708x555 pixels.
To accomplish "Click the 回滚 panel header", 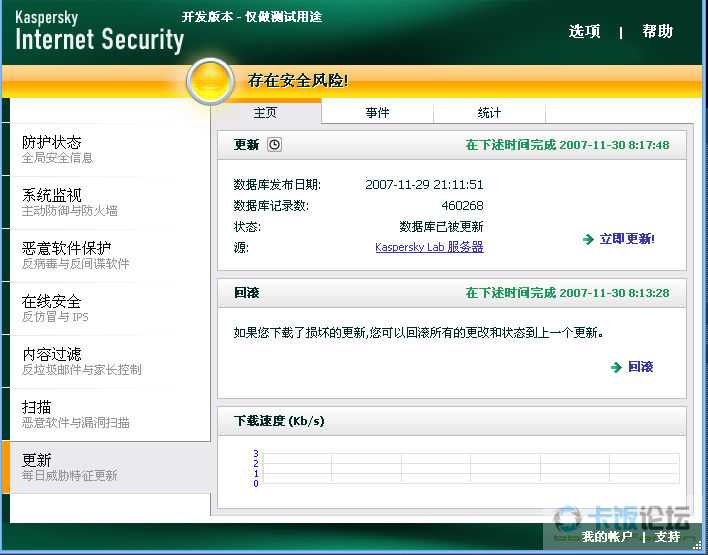I will pos(452,293).
